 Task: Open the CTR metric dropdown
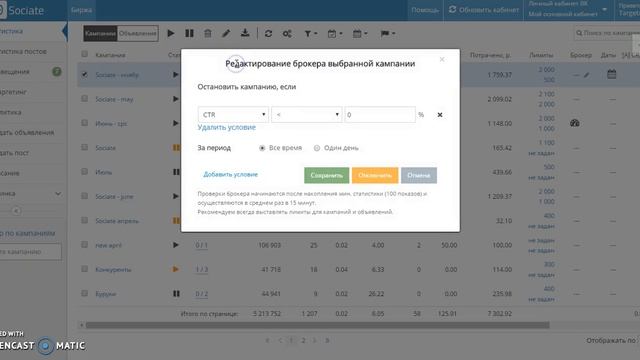pyautogui.click(x=233, y=115)
